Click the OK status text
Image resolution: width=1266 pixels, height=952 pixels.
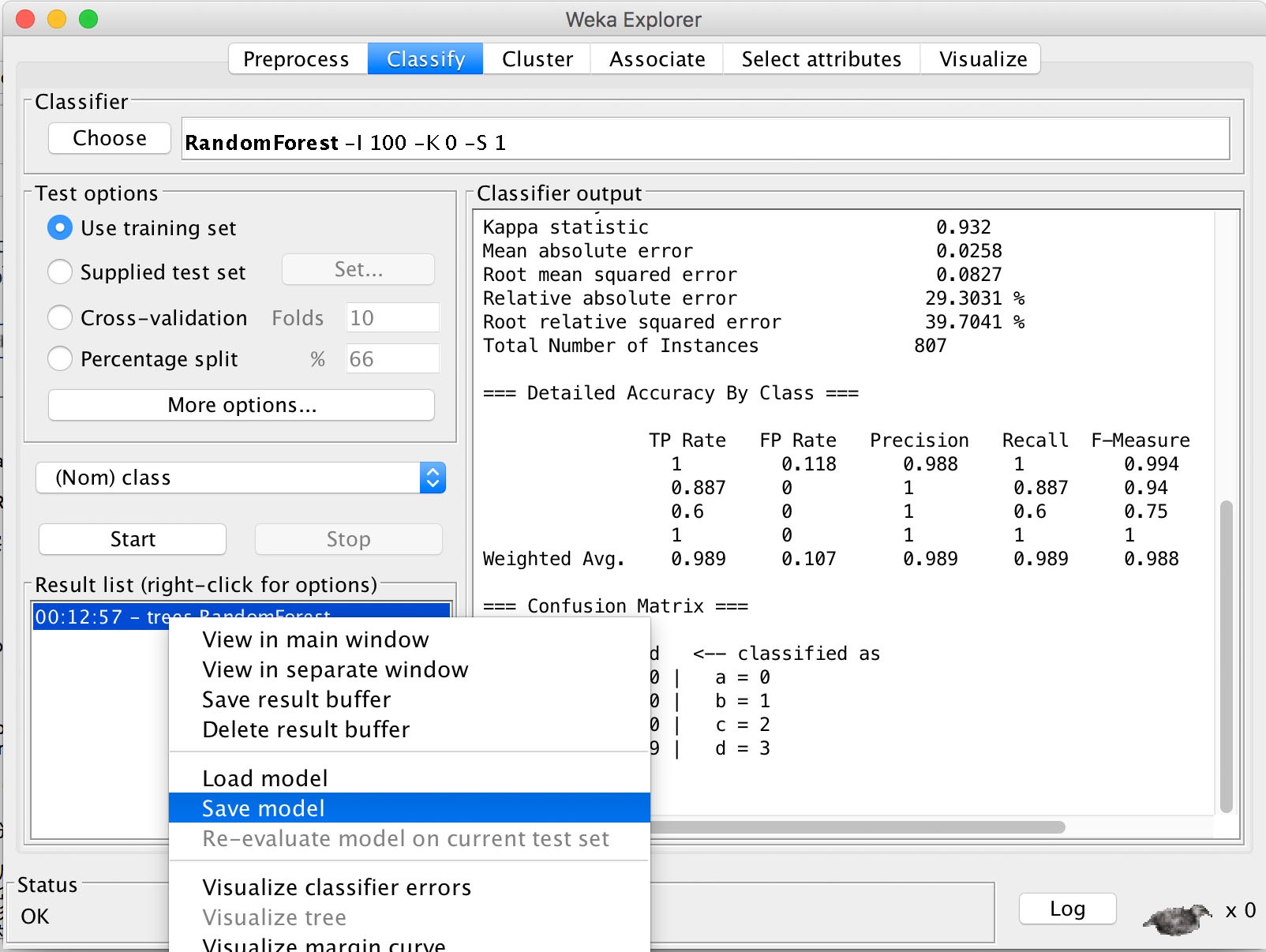pyautogui.click(x=35, y=916)
